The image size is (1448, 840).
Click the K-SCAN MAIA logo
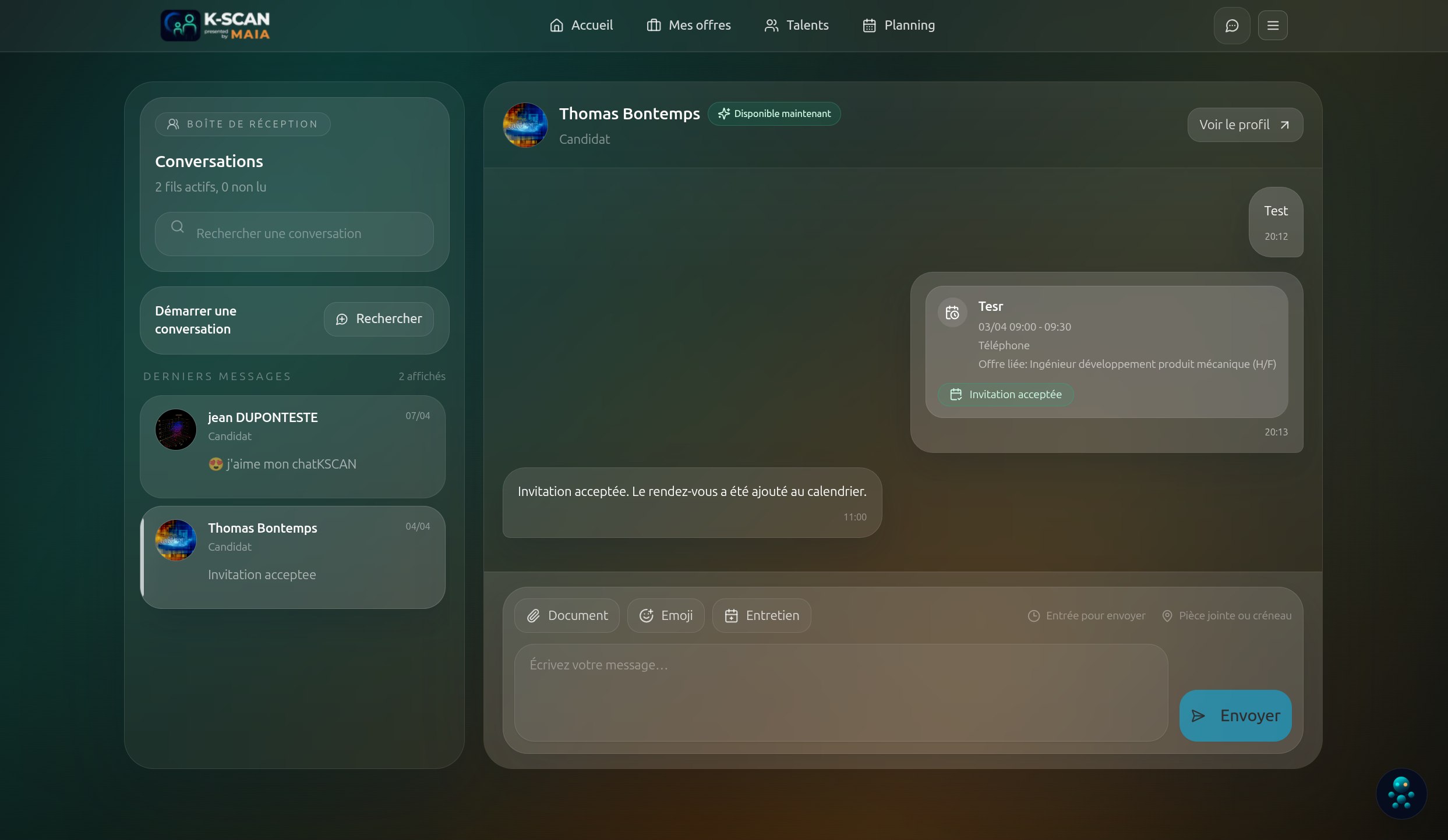point(215,26)
